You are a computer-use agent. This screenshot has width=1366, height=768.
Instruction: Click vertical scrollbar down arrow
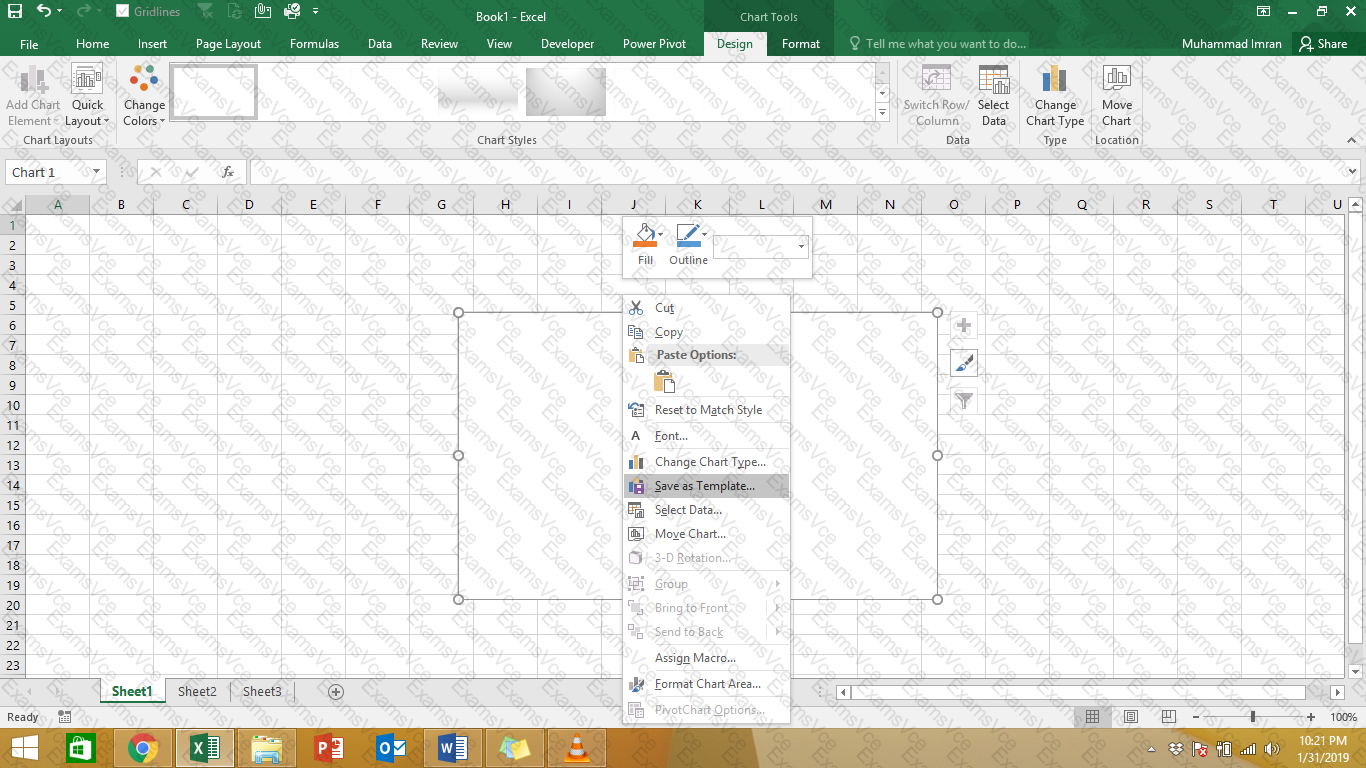pyautogui.click(x=1356, y=672)
